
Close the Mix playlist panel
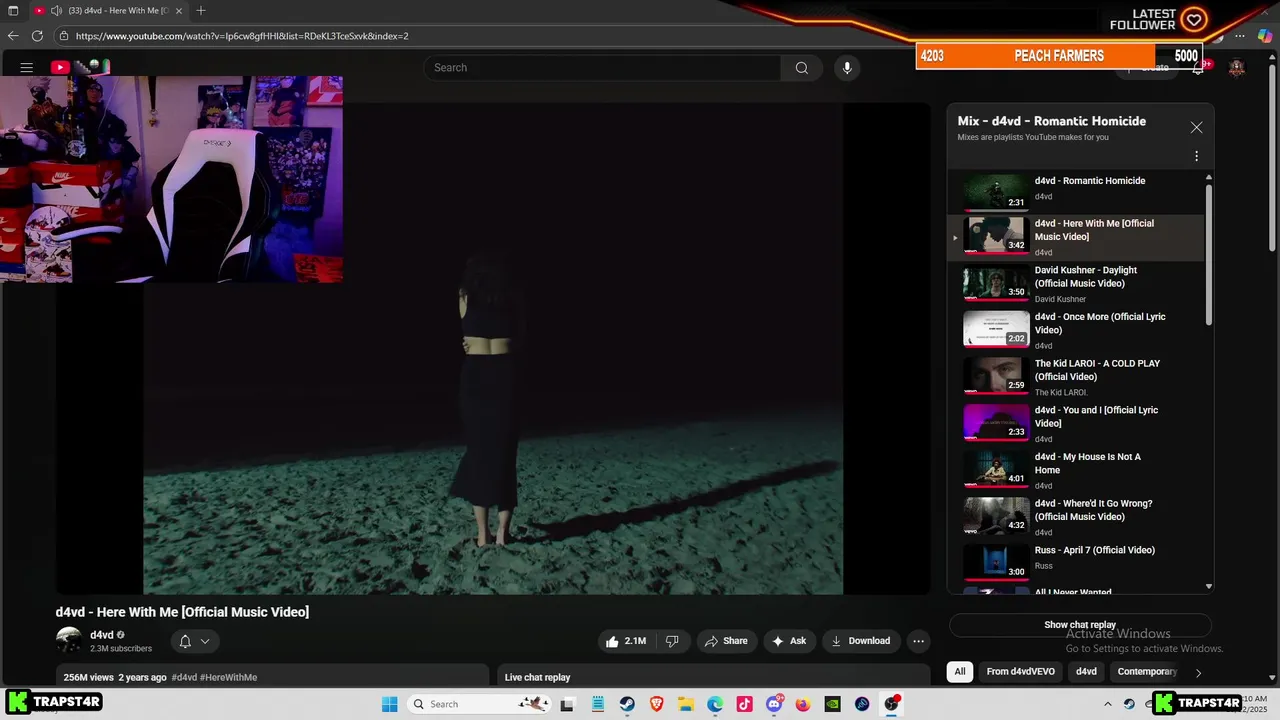coord(1196,127)
